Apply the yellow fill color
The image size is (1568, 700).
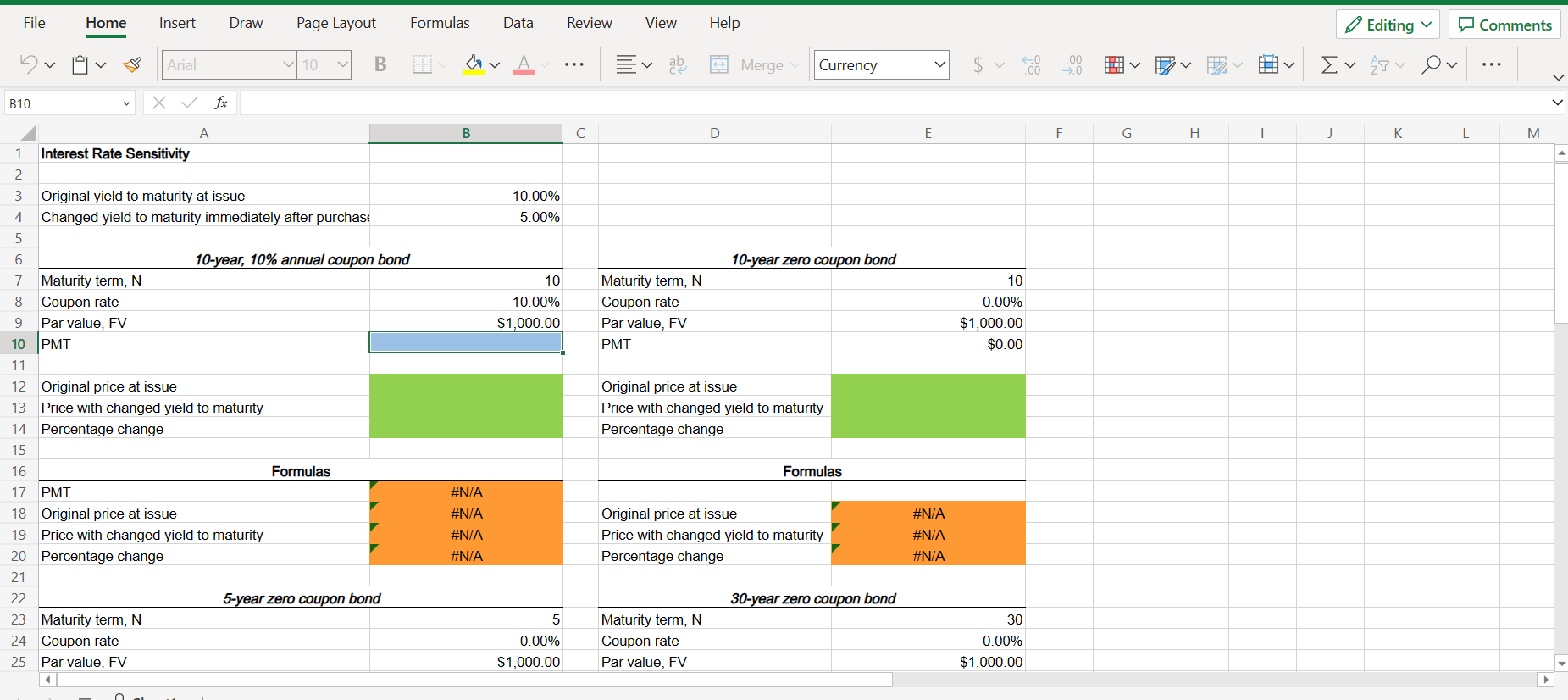point(474,64)
